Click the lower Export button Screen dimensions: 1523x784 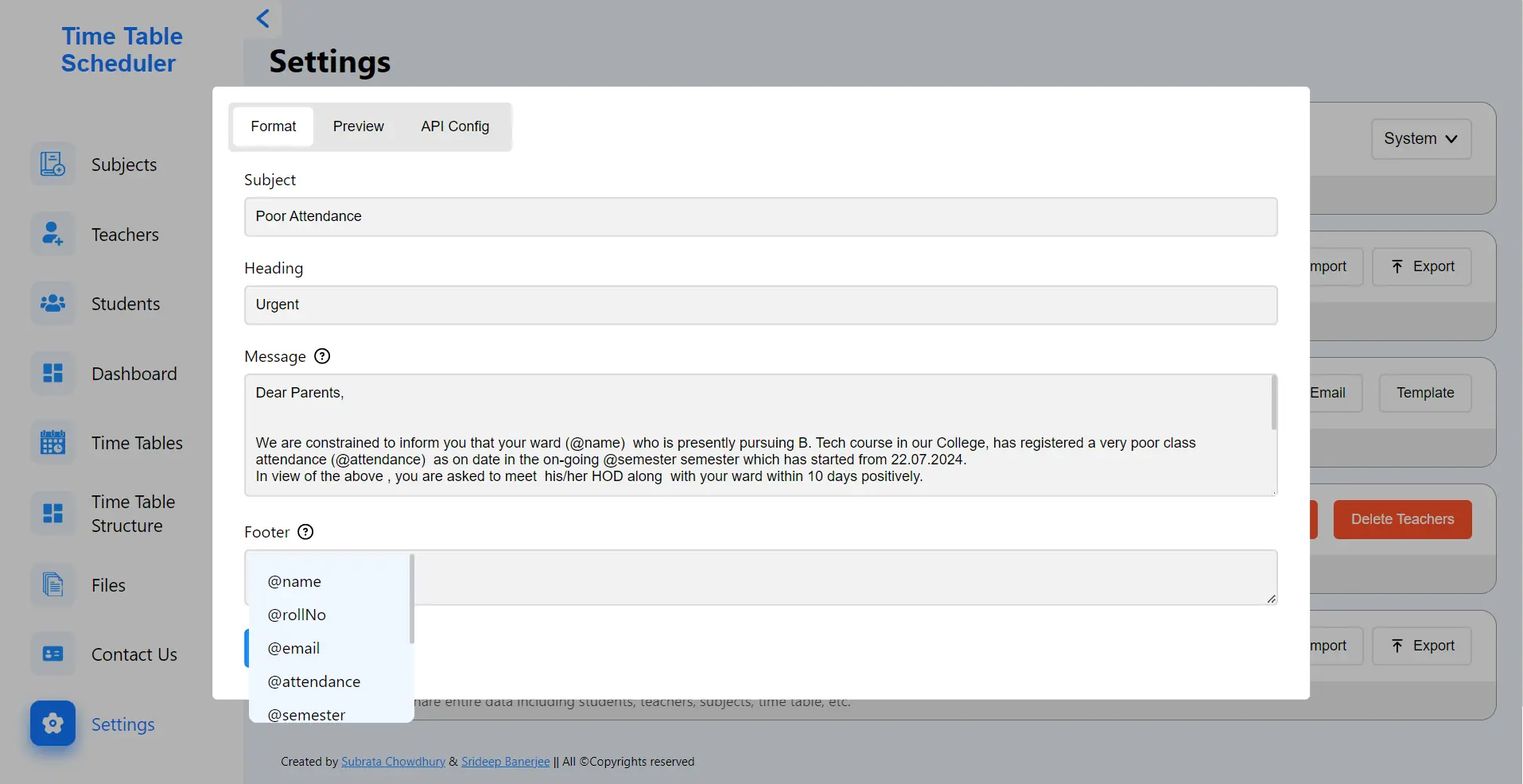coord(1422,646)
